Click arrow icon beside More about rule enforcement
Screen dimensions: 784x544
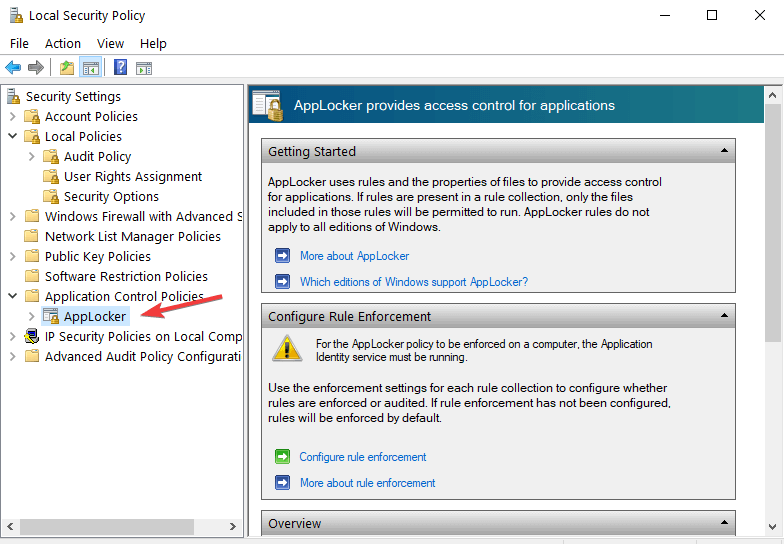tap(282, 482)
